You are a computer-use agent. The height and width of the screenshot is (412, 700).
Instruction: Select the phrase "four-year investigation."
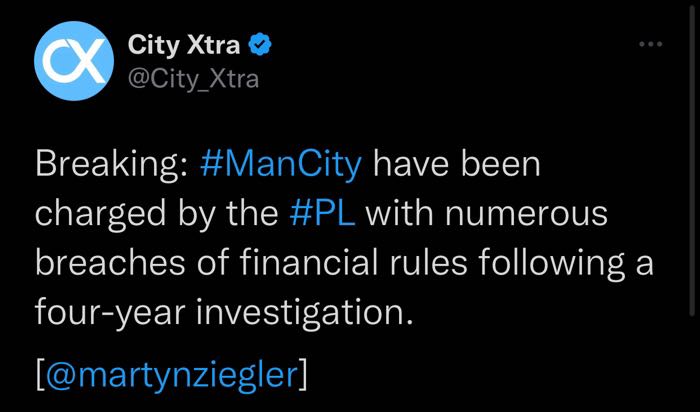(223, 313)
